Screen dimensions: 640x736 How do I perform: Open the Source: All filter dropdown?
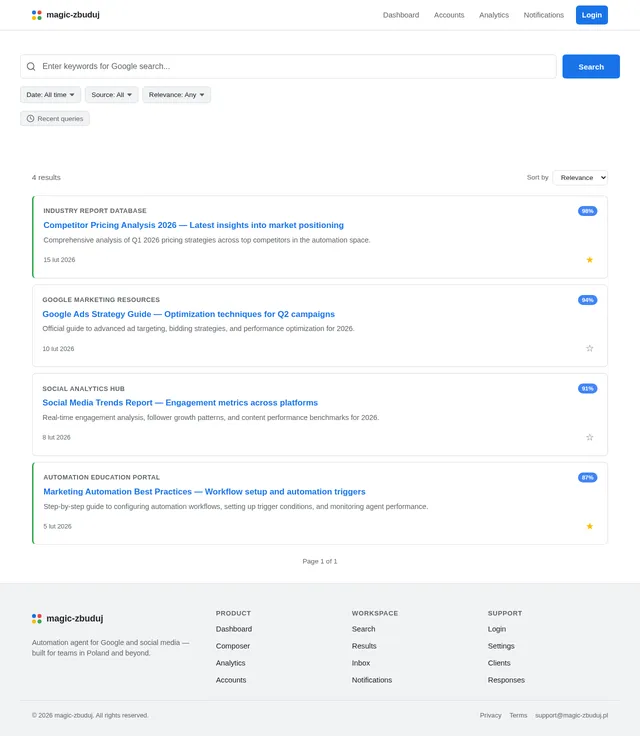[112, 95]
